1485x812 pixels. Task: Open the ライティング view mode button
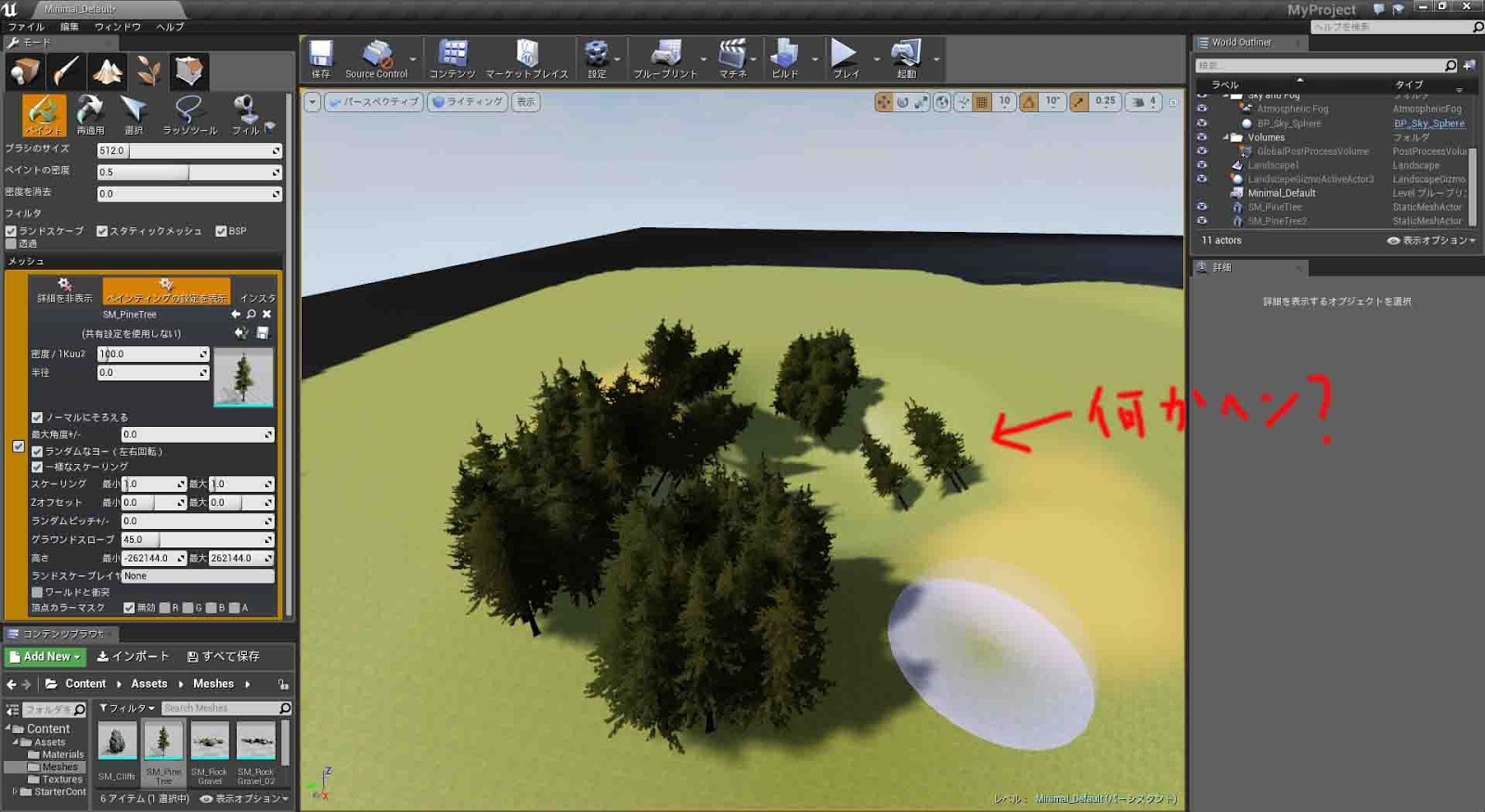pos(468,102)
